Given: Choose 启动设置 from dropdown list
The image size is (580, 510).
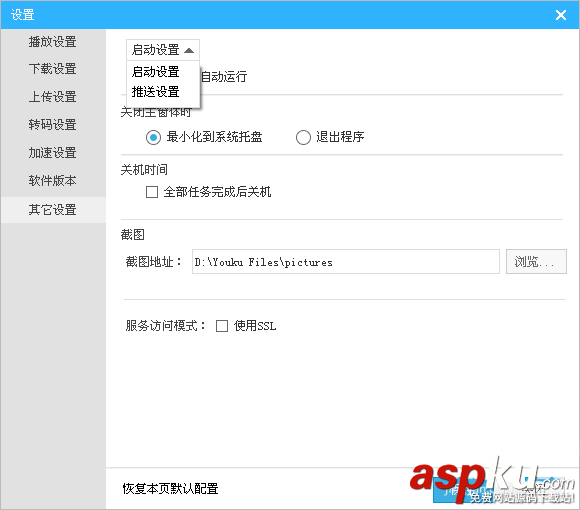Looking at the screenshot, I should click(163, 72).
